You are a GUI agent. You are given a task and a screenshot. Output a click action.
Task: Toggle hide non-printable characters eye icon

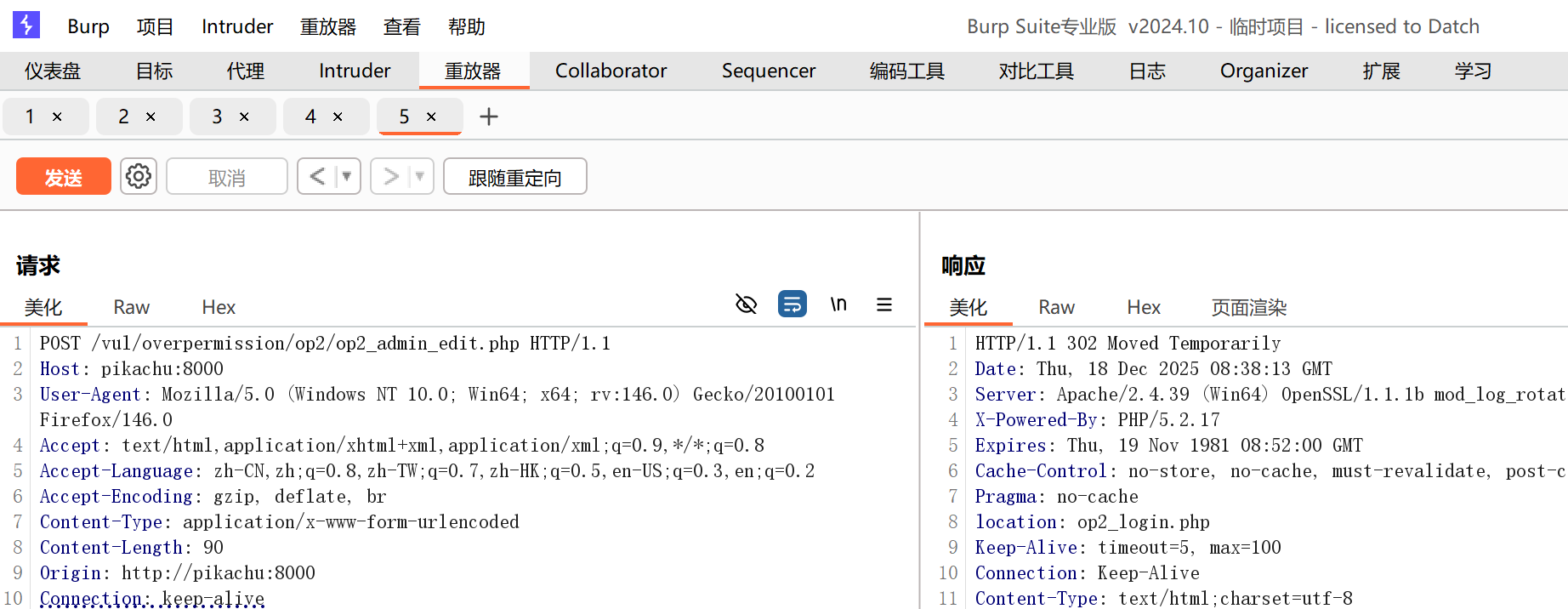[746, 304]
